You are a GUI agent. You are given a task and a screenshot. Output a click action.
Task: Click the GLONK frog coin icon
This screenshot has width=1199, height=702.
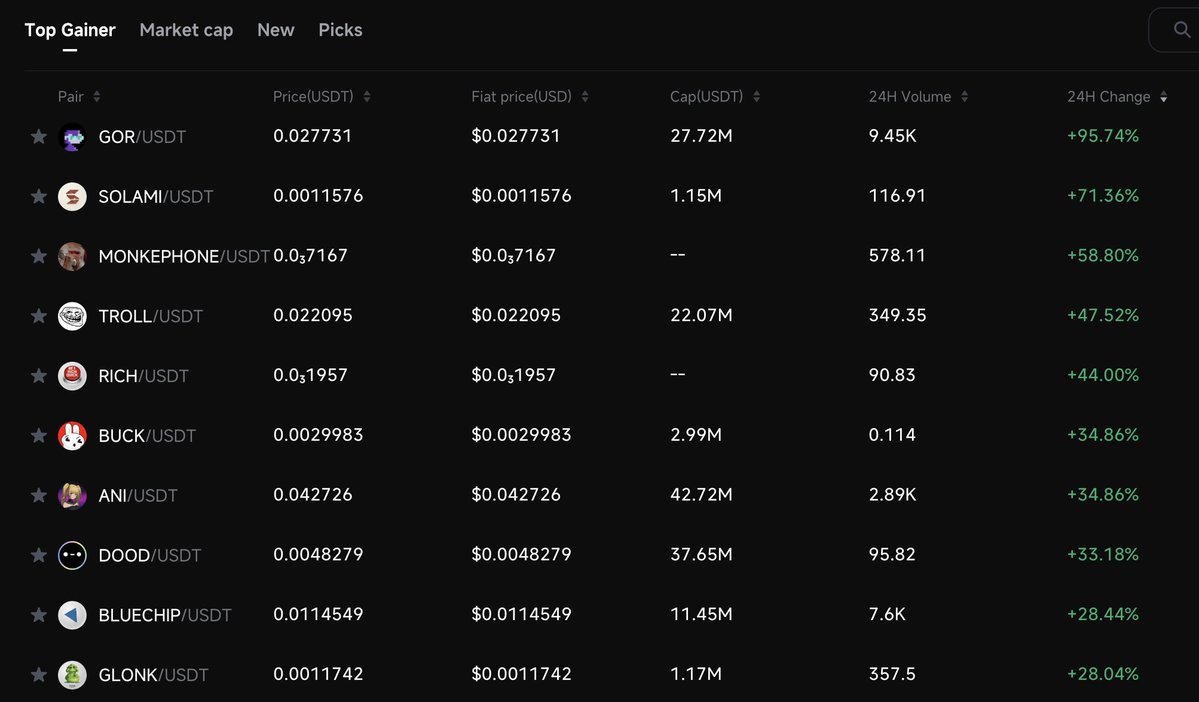click(72, 674)
